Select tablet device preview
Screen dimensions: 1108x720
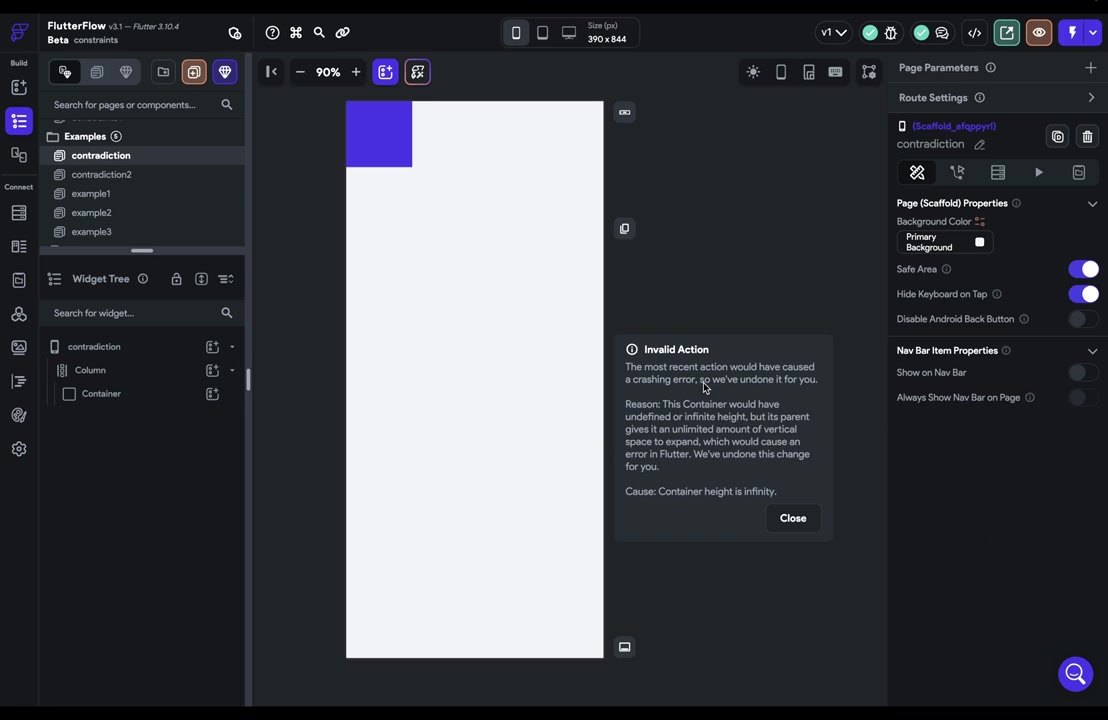pos(543,33)
